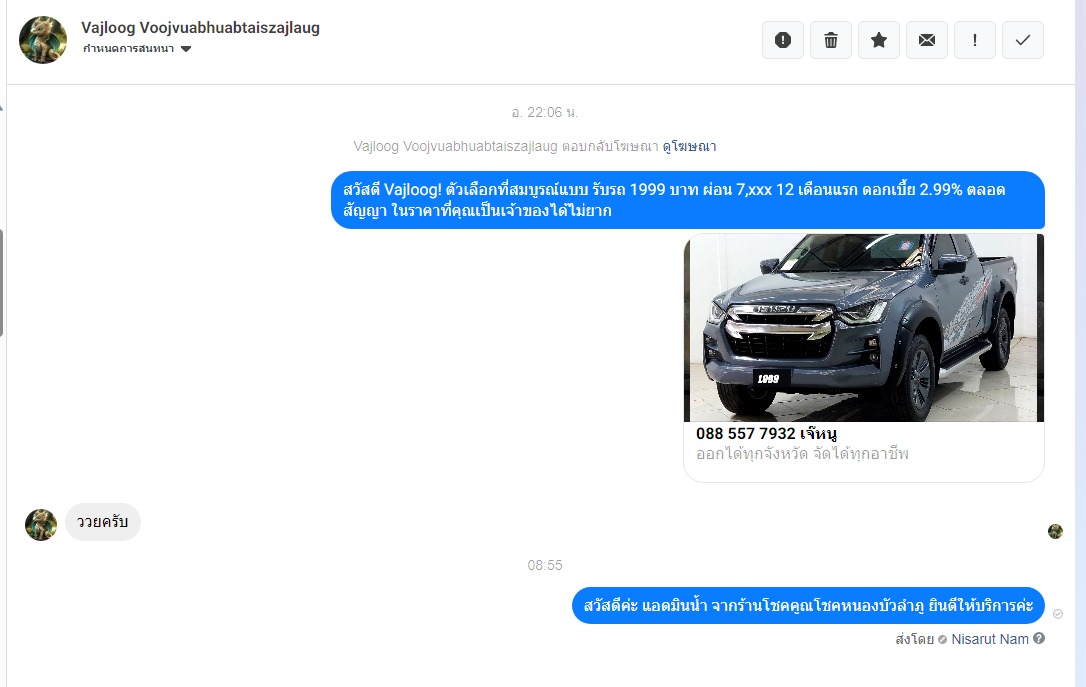Select the admin reply message สวัสดีค่ะ แอดมินน้ำ
1086x687 pixels.
tap(808, 605)
